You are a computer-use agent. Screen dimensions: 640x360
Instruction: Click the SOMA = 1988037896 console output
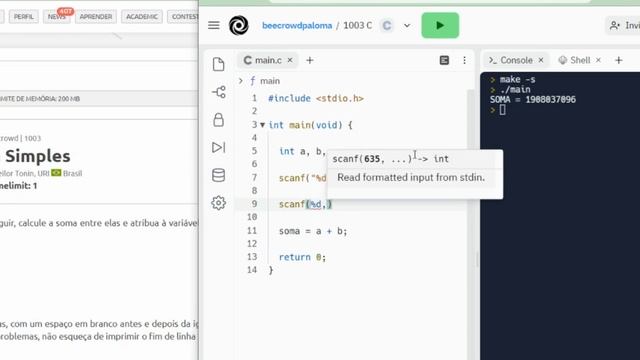point(533,100)
